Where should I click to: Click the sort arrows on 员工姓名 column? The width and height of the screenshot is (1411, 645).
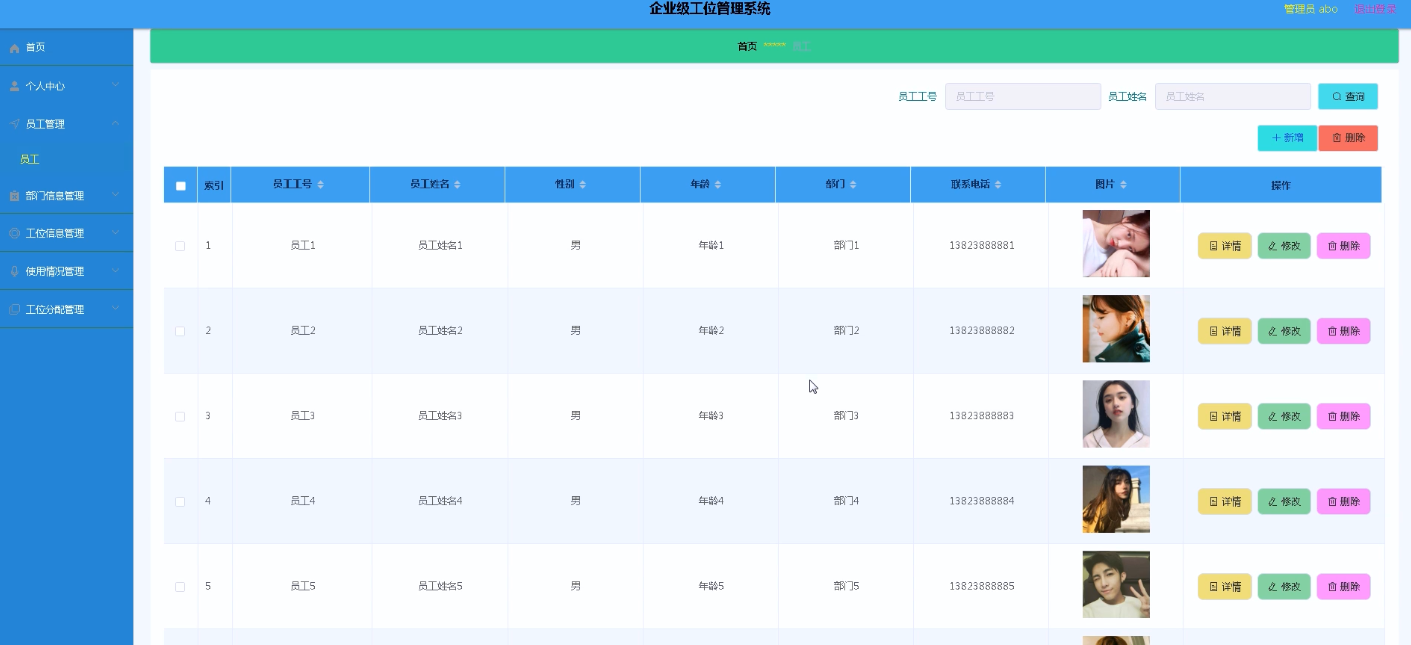[x=457, y=184]
